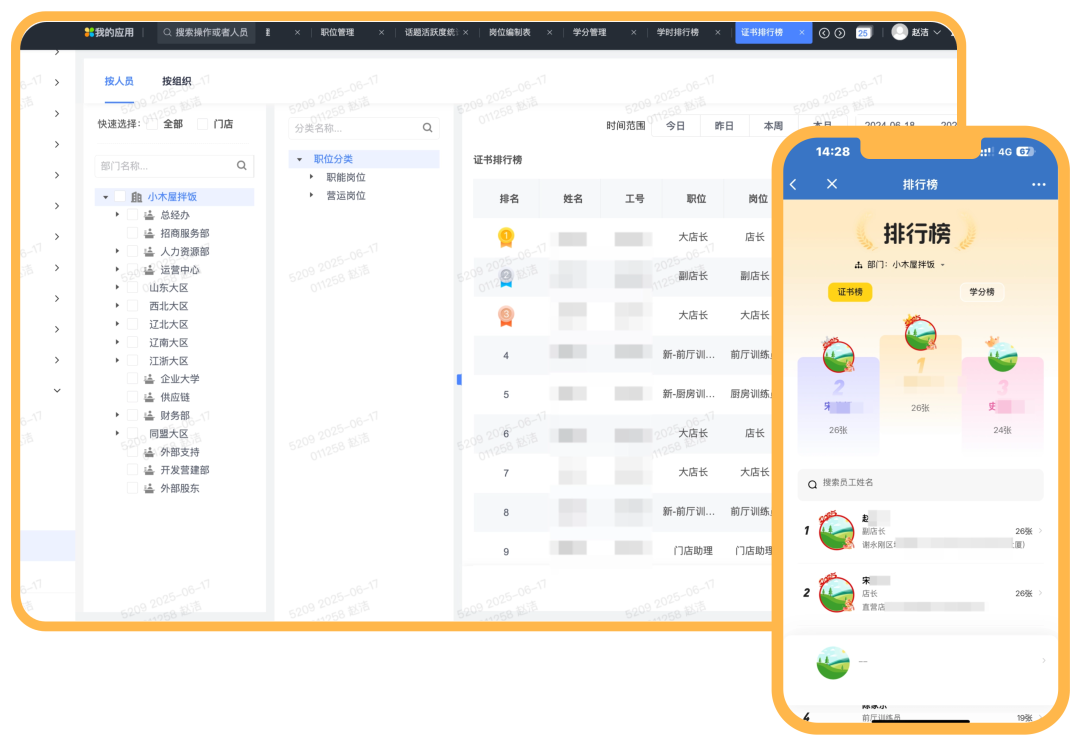Expand the 职能岗位 tree node
Screen dimensions: 1080x740
pos(312,177)
